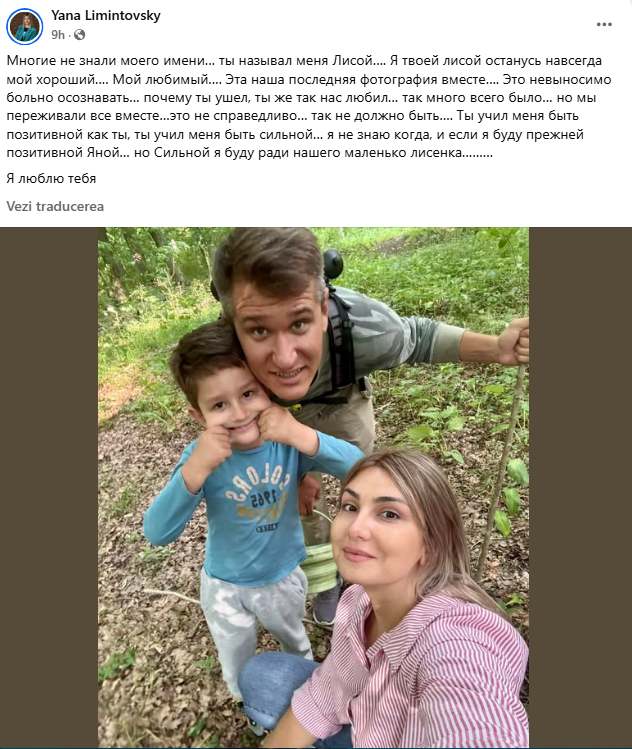Open the Yana Limintovsky profile name link
The width and height of the screenshot is (632, 749).
point(105,16)
